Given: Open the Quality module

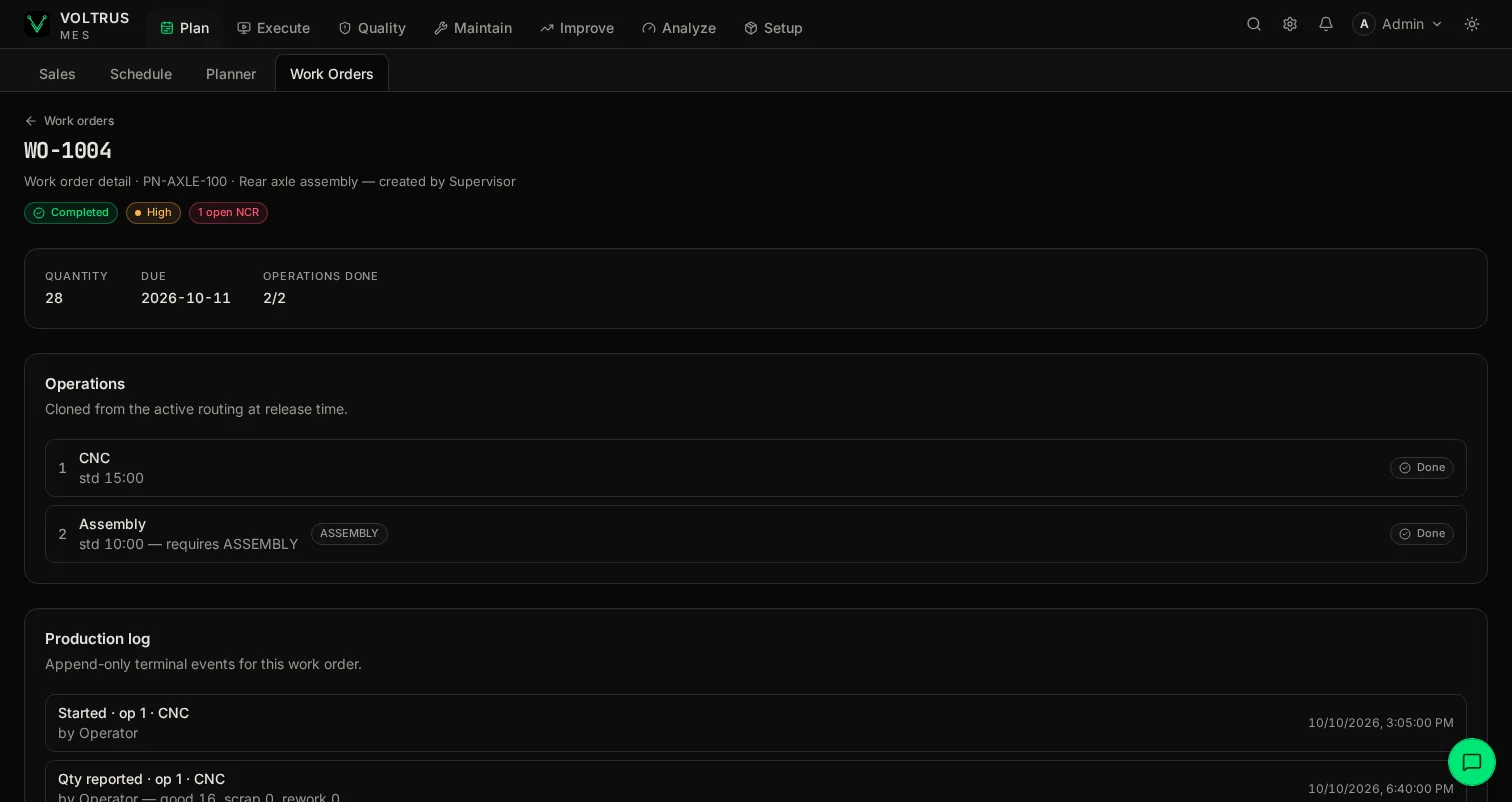Looking at the screenshot, I should coord(372,28).
